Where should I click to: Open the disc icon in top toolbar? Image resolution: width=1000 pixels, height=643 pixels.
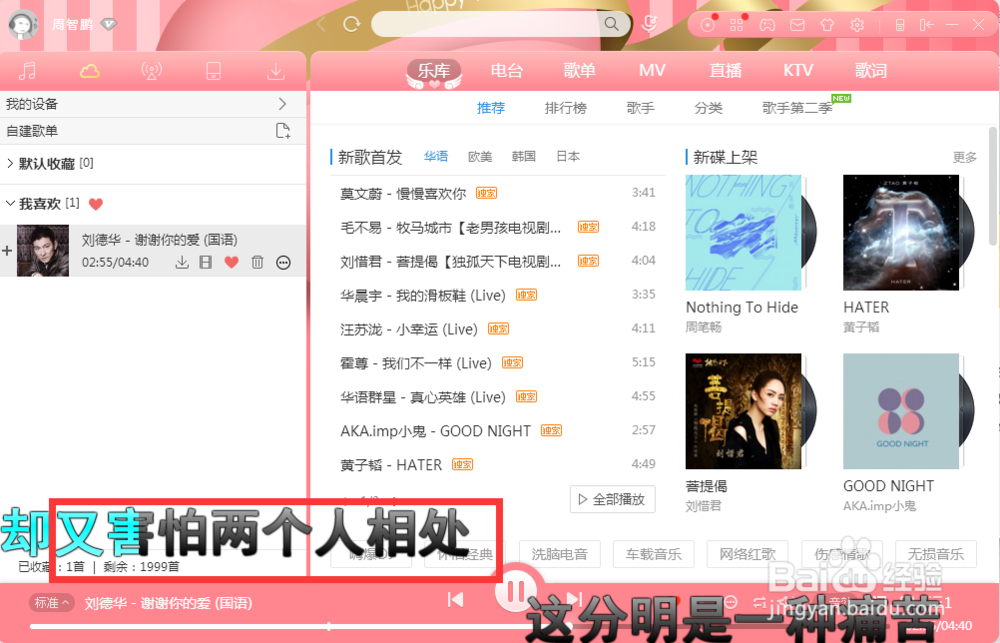(x=707, y=25)
